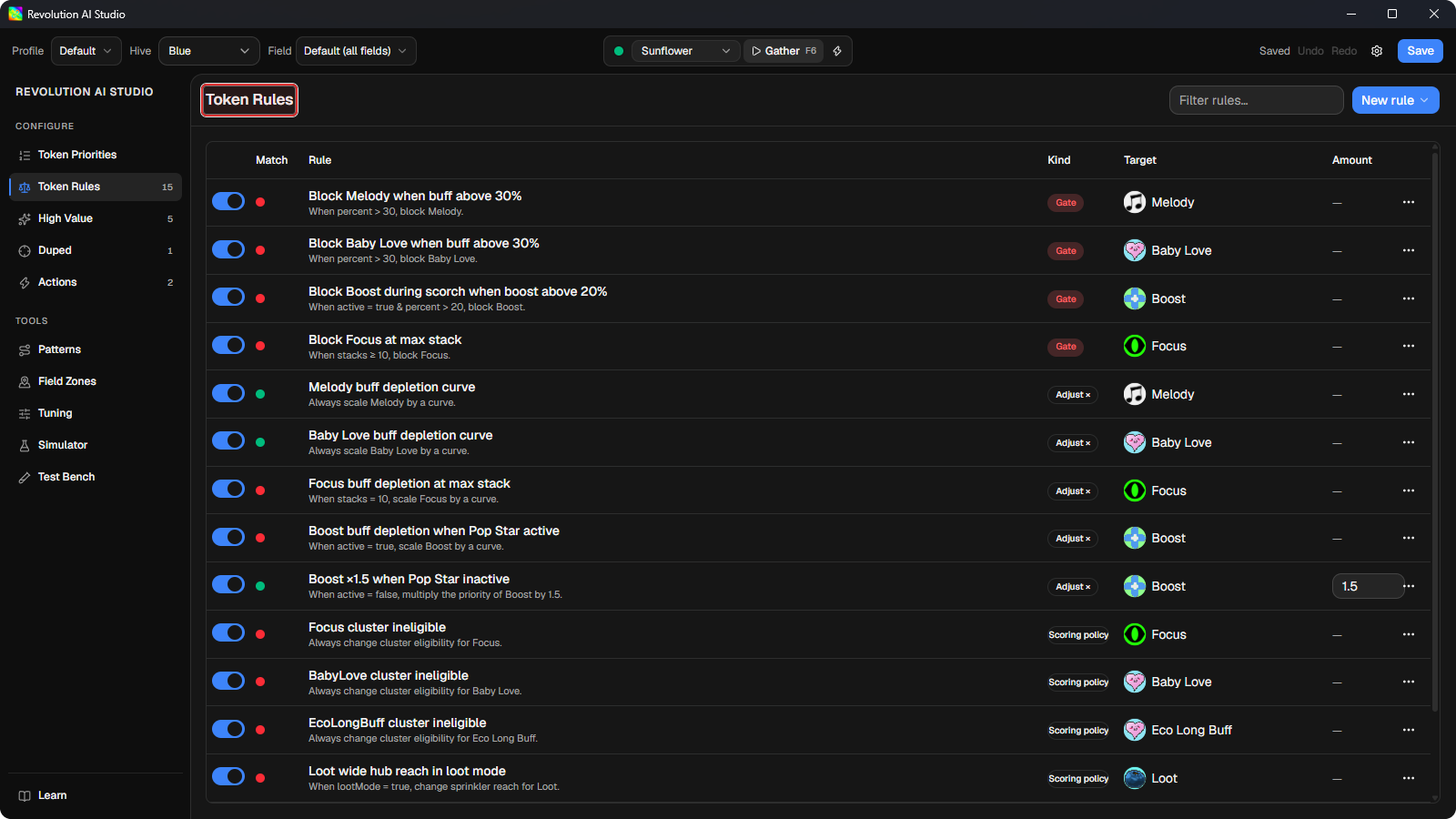Toggle Baby Love buff depletion curve rule
The width and height of the screenshot is (1456, 819).
[228, 440]
